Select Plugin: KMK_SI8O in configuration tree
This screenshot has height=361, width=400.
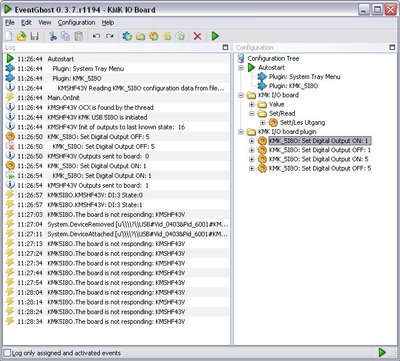293,86
